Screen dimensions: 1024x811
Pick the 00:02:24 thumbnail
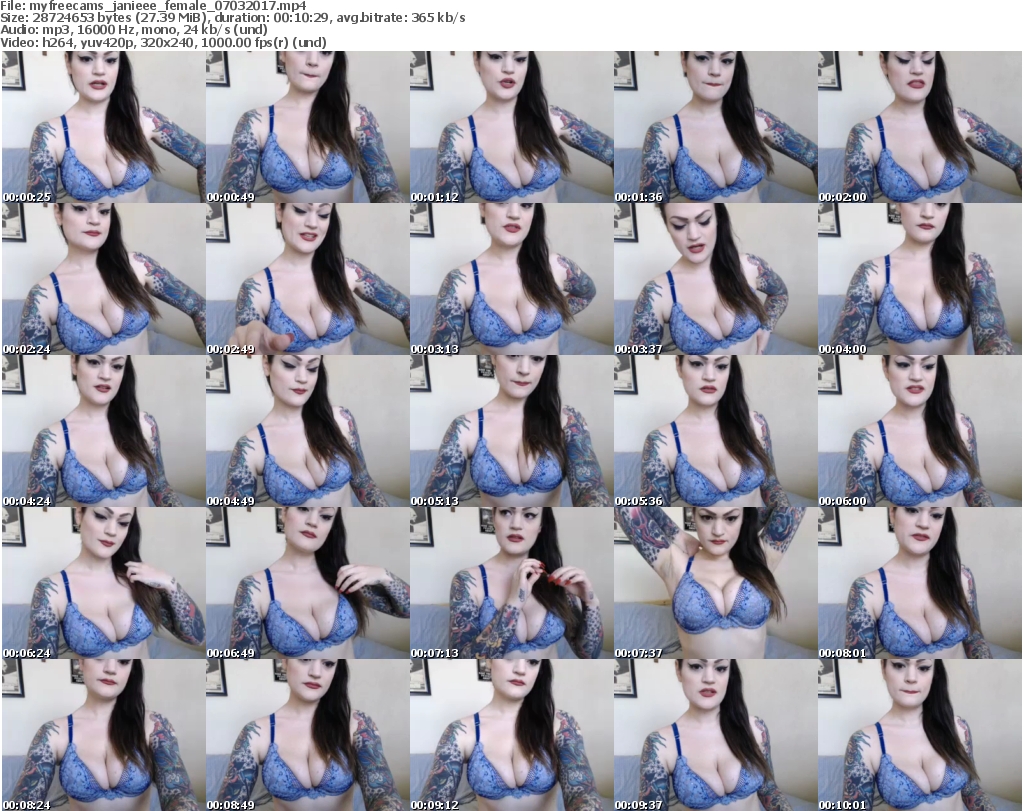point(103,279)
